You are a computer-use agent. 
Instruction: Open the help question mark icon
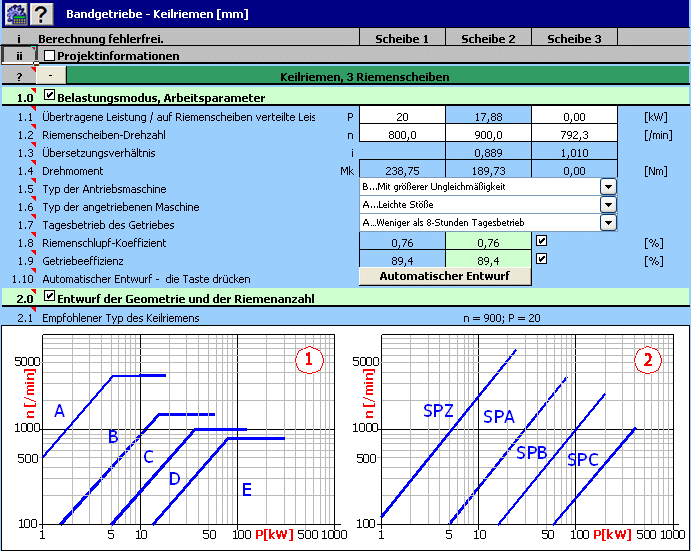pos(41,14)
